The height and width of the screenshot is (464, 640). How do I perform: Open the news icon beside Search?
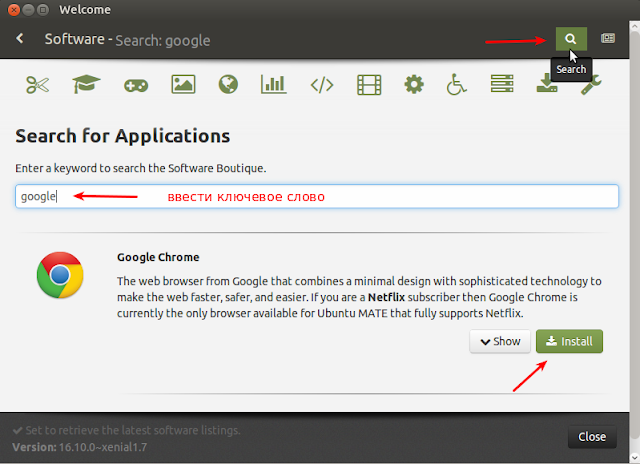(608, 38)
